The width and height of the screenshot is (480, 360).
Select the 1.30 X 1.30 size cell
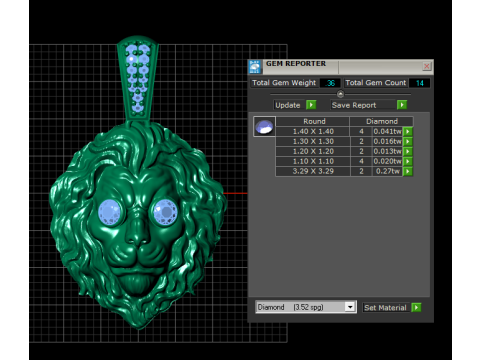click(313, 141)
